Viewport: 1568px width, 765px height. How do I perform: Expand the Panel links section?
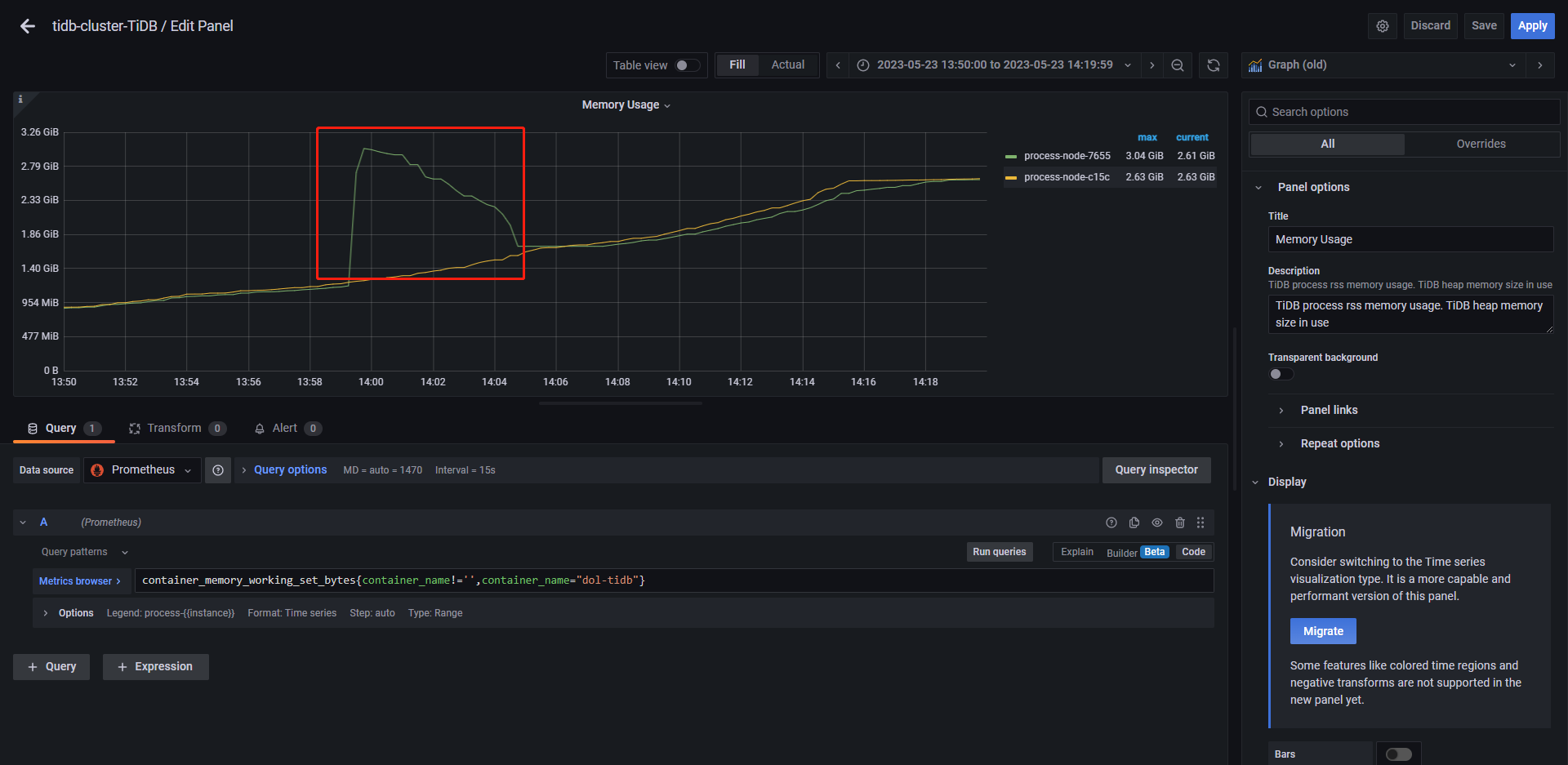click(1329, 410)
